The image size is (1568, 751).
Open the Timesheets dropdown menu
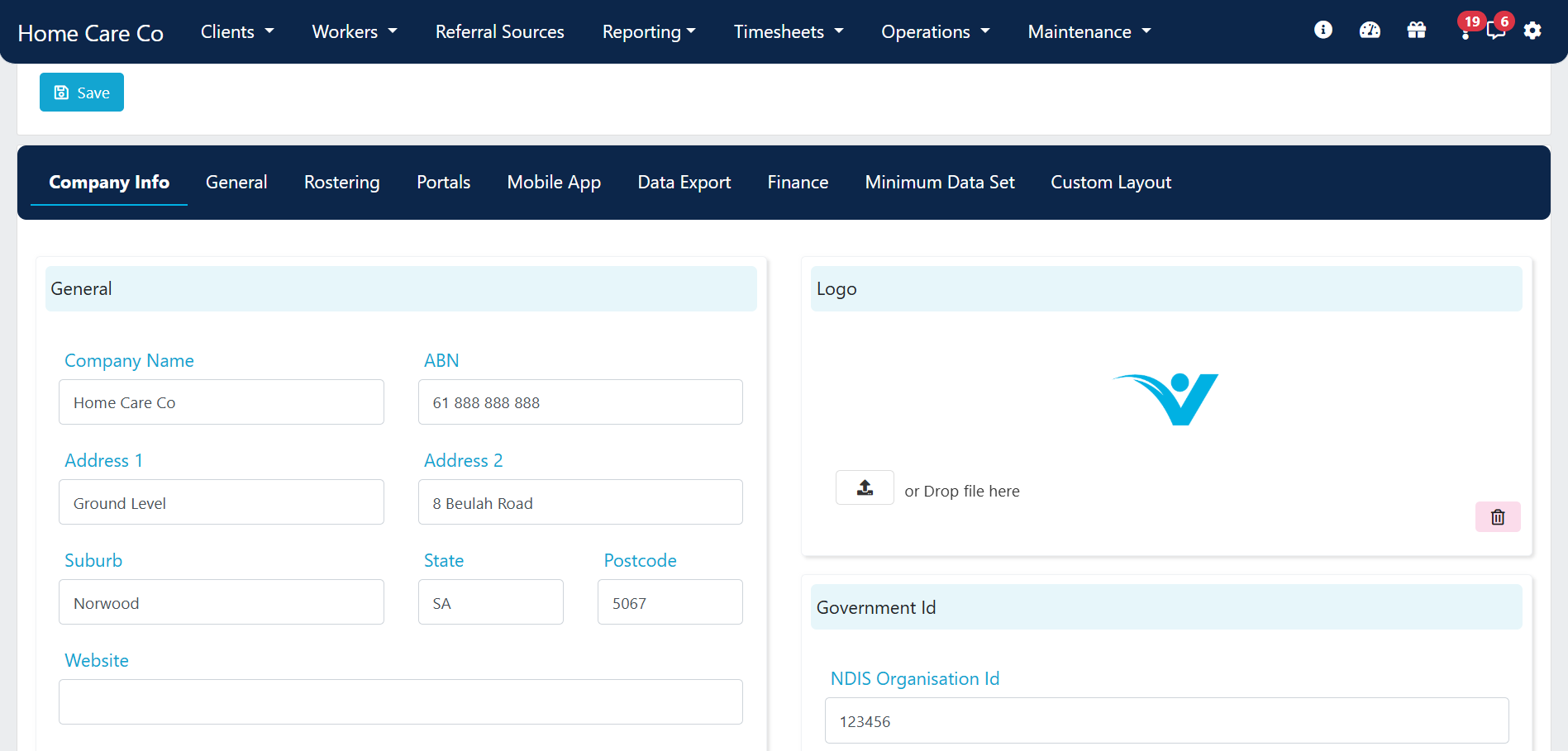[x=789, y=31]
